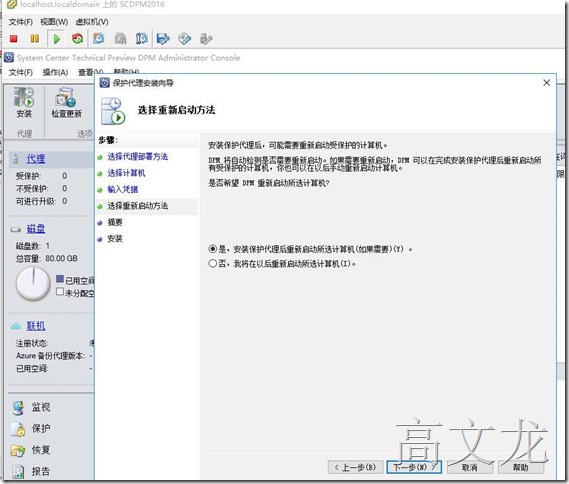
Task: Click the greyed snapshot revert icon
Action: tap(120, 38)
